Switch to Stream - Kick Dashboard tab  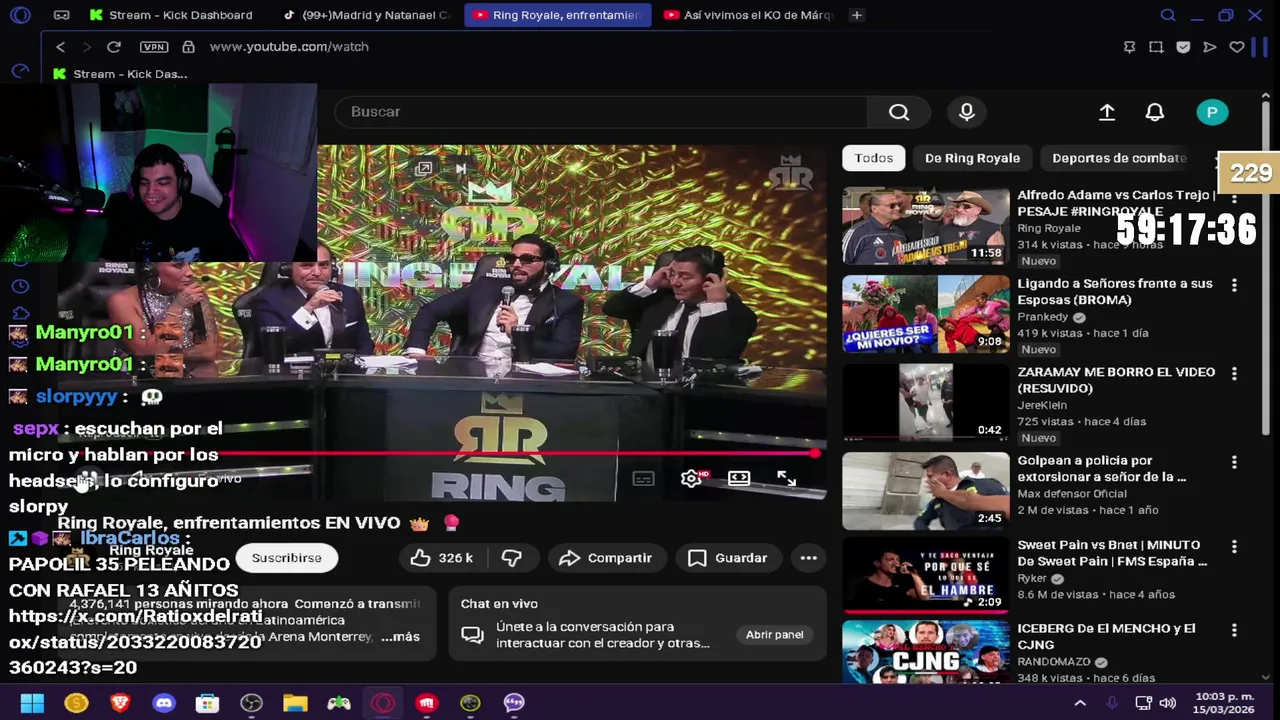[170, 15]
